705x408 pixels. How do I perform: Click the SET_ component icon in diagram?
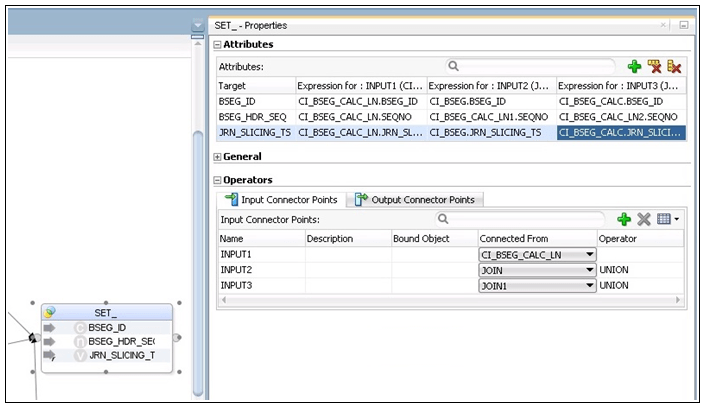tap(50, 312)
